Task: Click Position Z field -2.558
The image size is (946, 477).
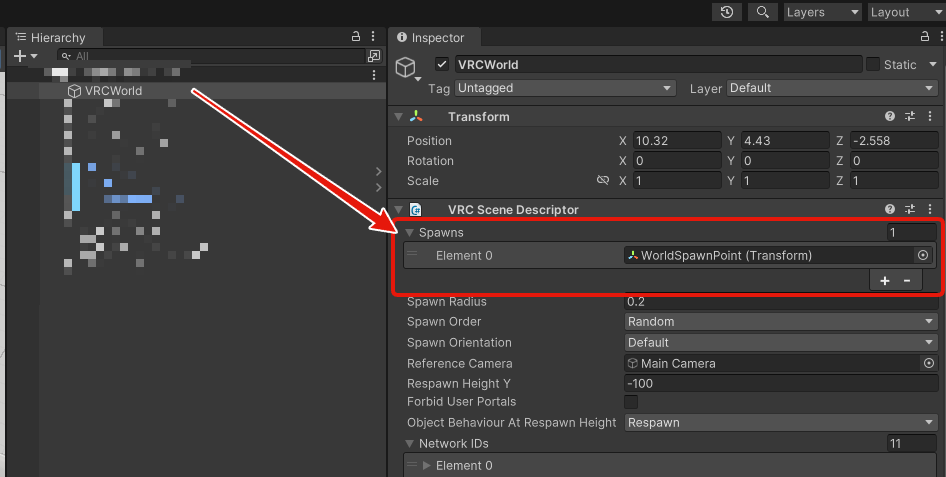Action: (894, 141)
